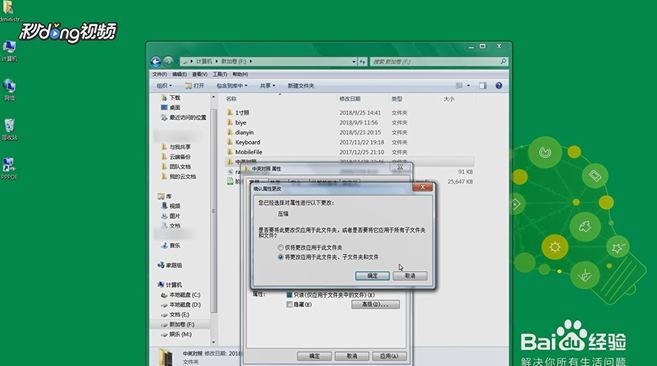Open the view options dropdown arrow
This screenshot has width=657, height=366.
[468, 86]
